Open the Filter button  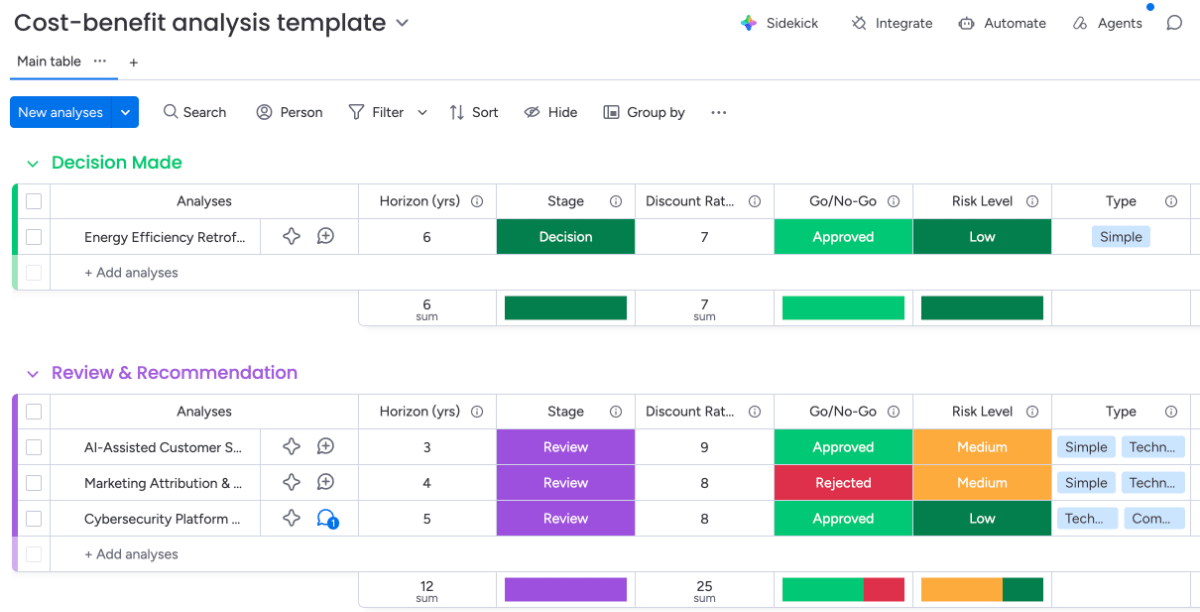click(376, 112)
